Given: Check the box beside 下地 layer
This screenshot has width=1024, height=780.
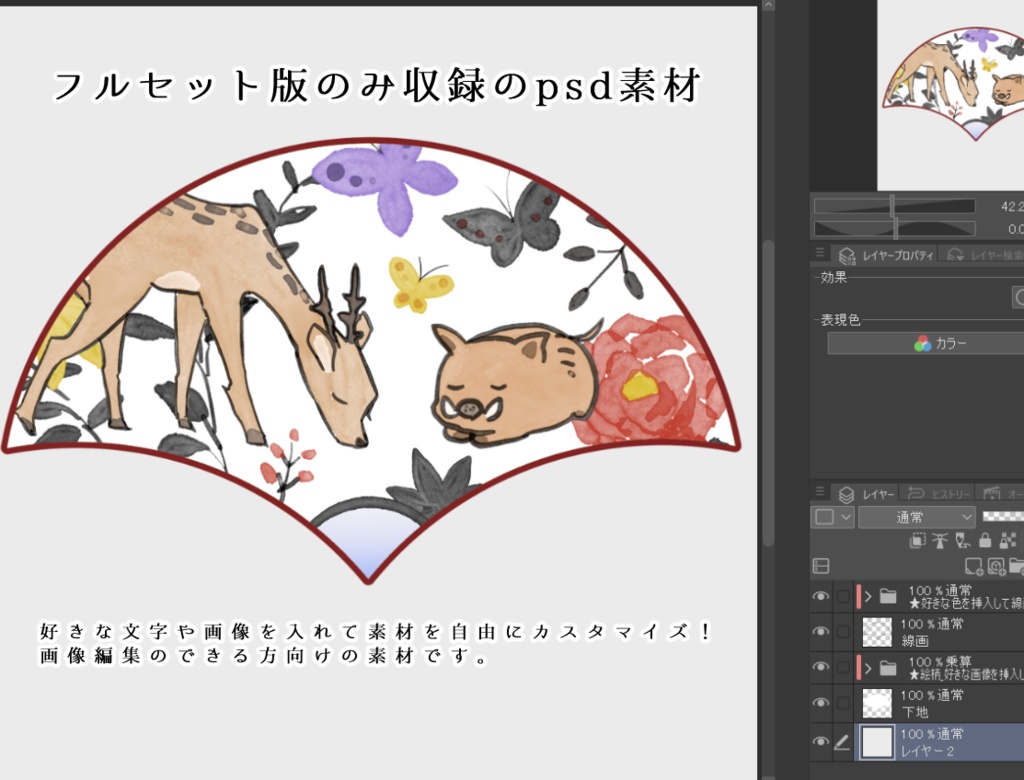Looking at the screenshot, I should pos(843,703).
